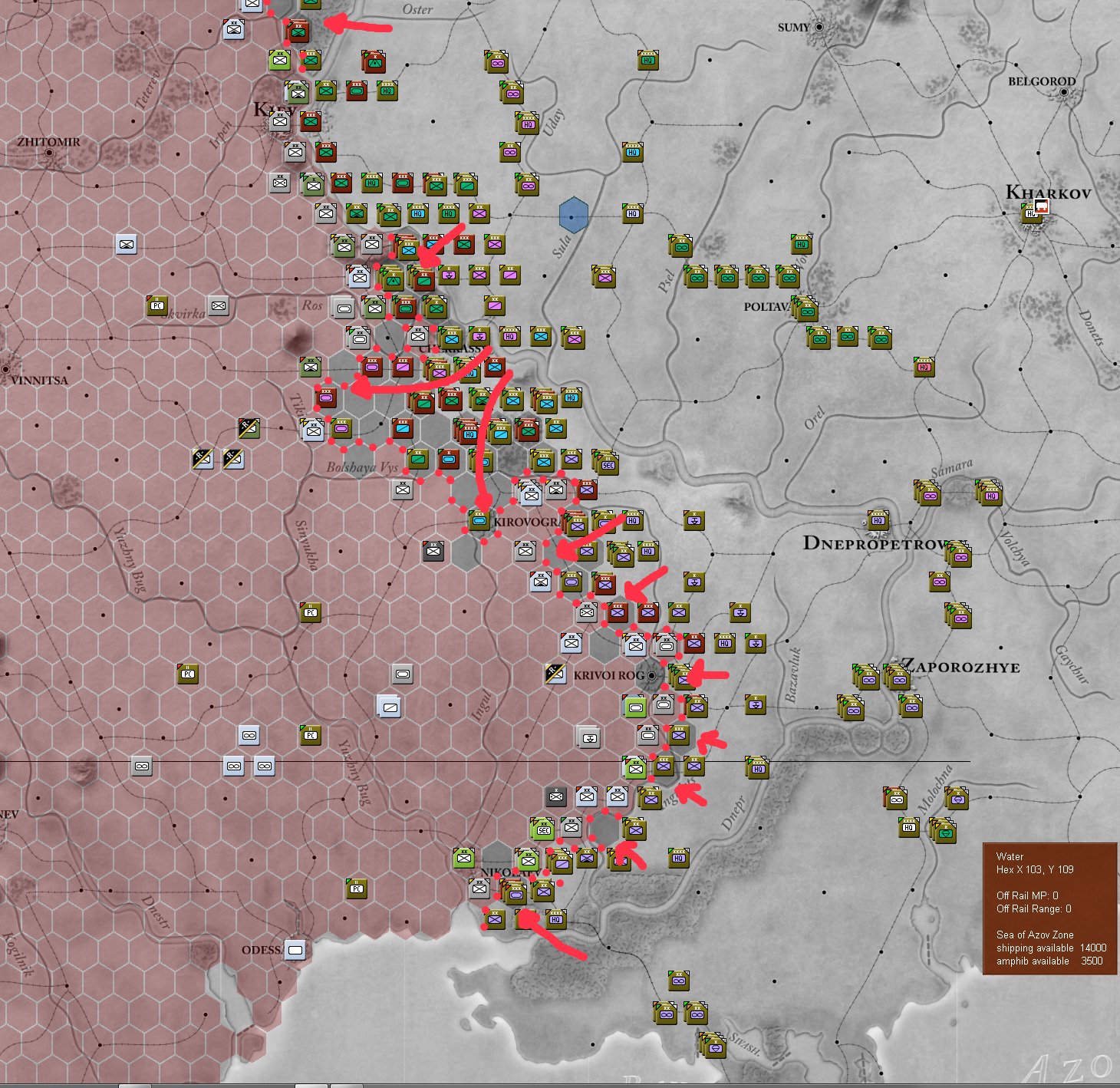This screenshot has height=1088, width=1120.
Task: Click the red railcar icon at Kharkov
Action: click(x=1042, y=206)
